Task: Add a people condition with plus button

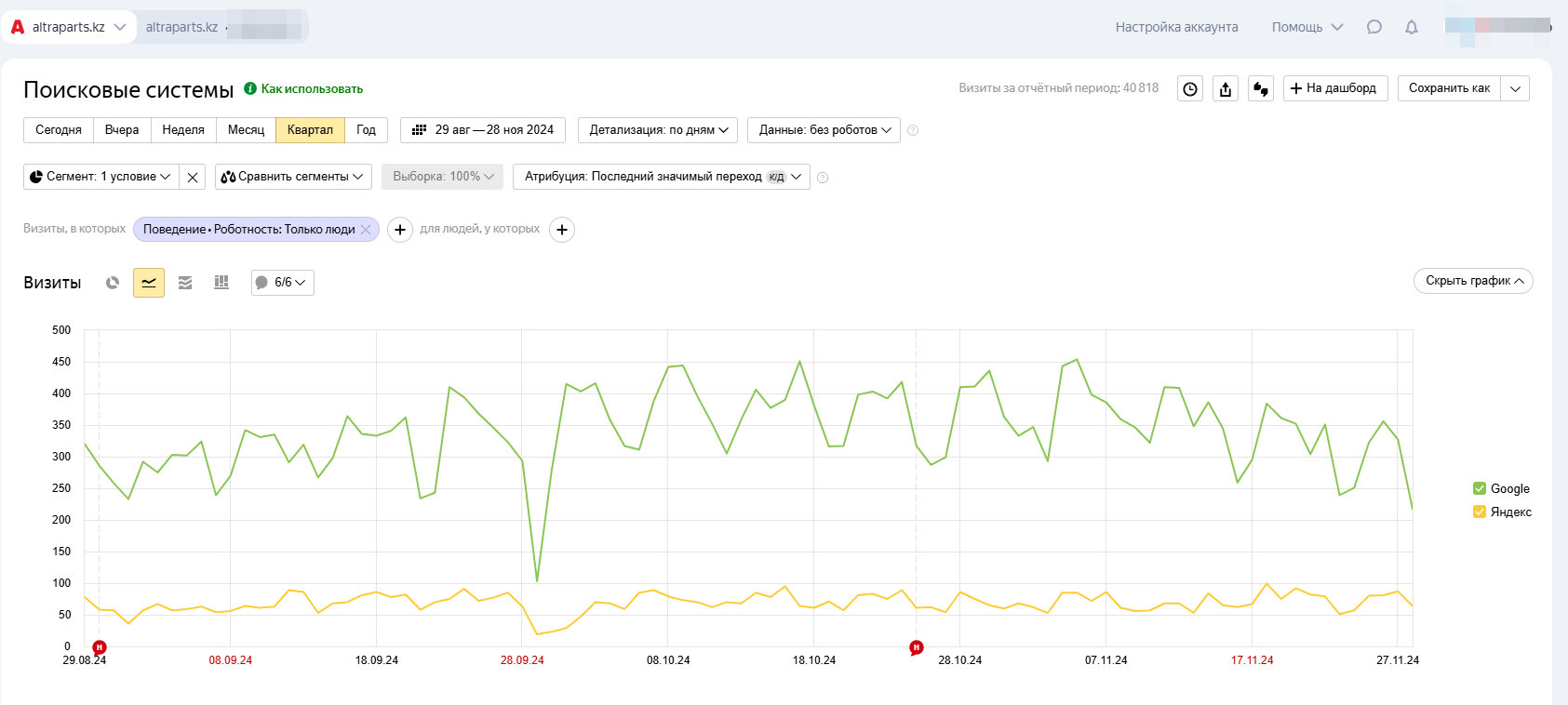Action: pyautogui.click(x=562, y=230)
